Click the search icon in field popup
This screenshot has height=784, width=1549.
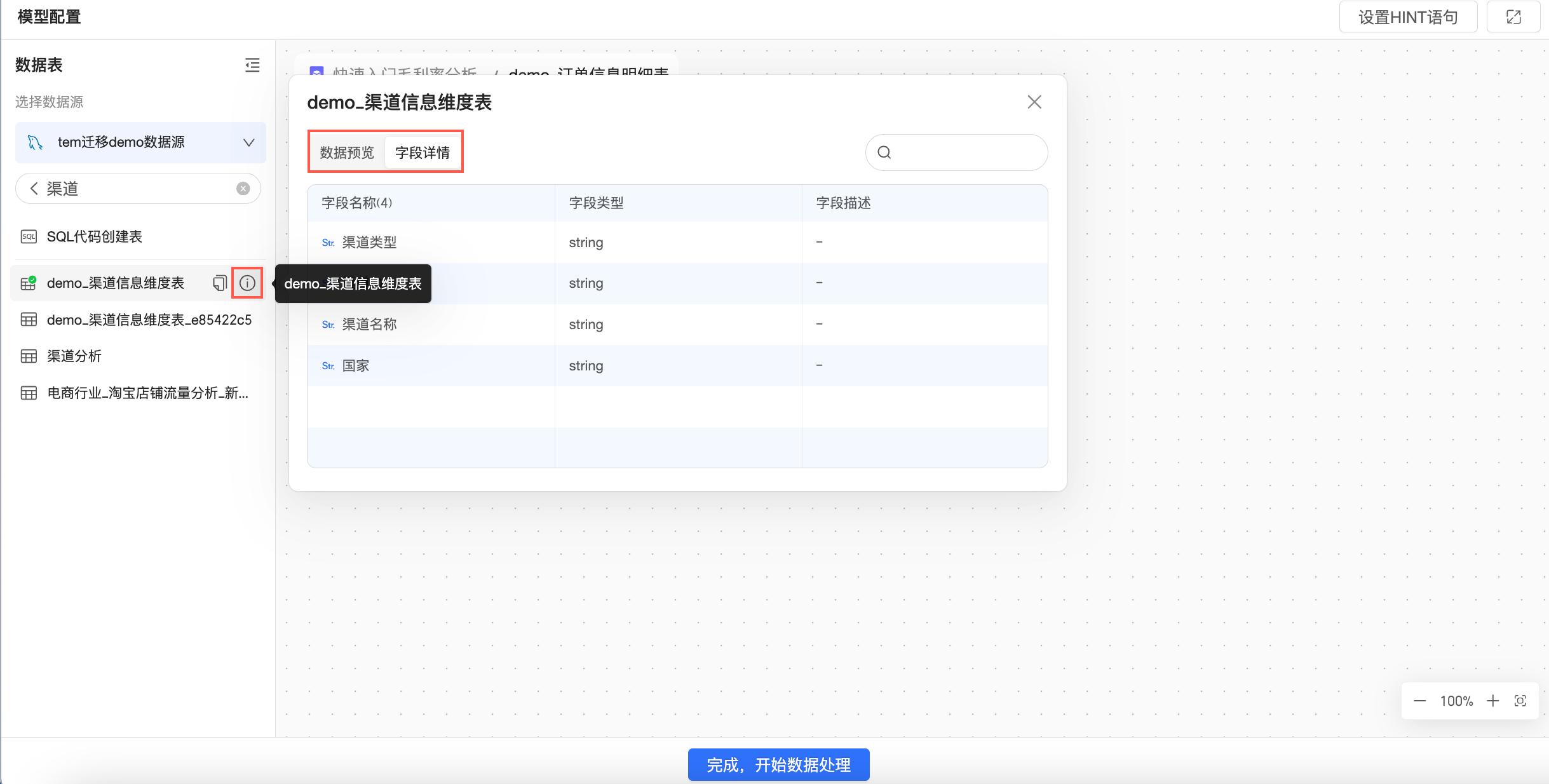(884, 152)
